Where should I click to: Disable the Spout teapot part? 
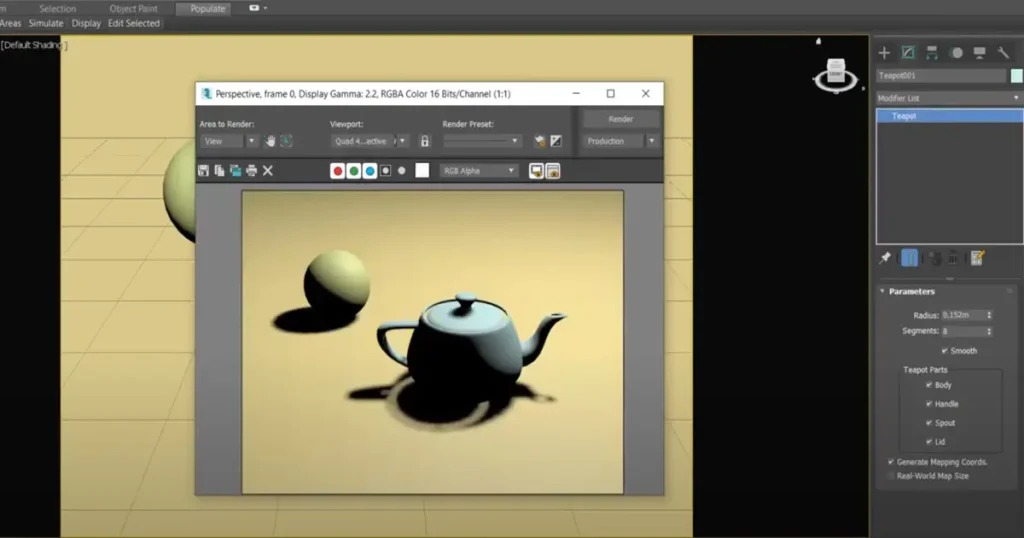click(x=929, y=423)
